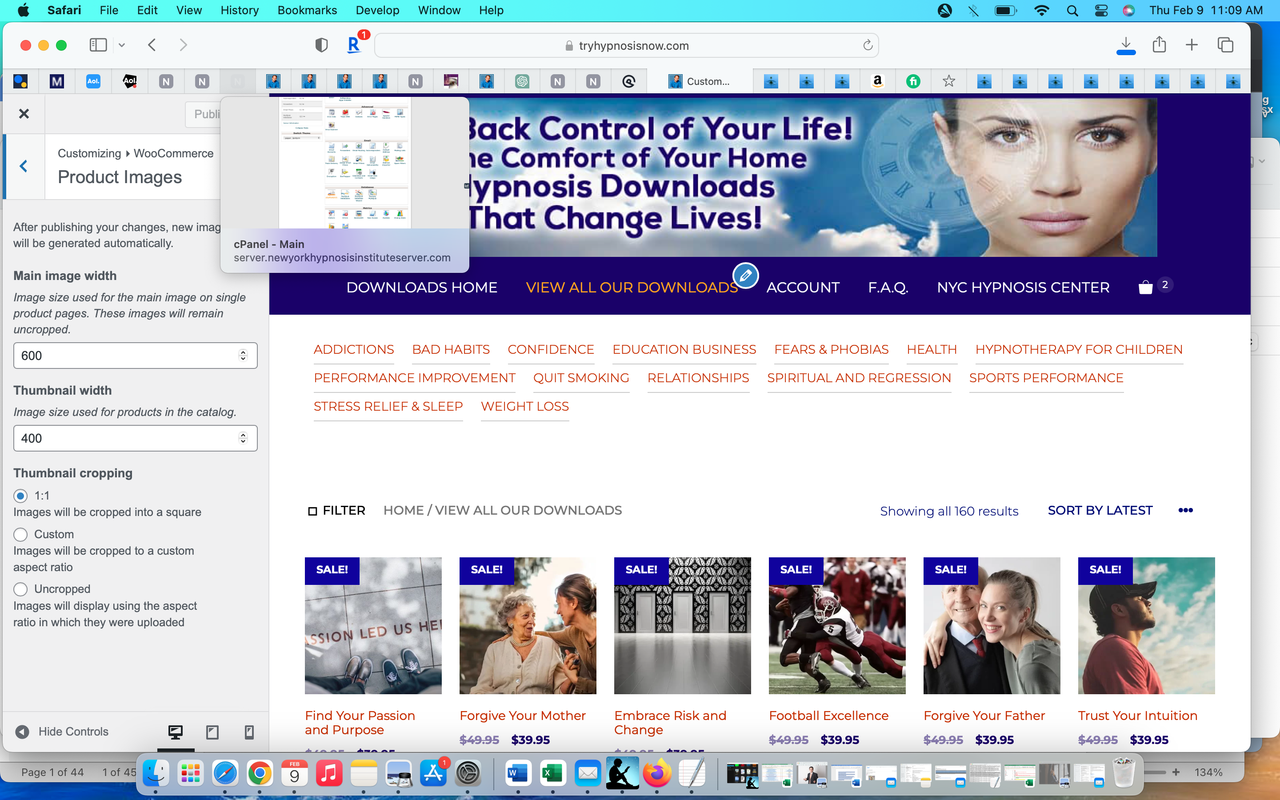
Task: Click the R extension icon with badge
Action: click(355, 44)
